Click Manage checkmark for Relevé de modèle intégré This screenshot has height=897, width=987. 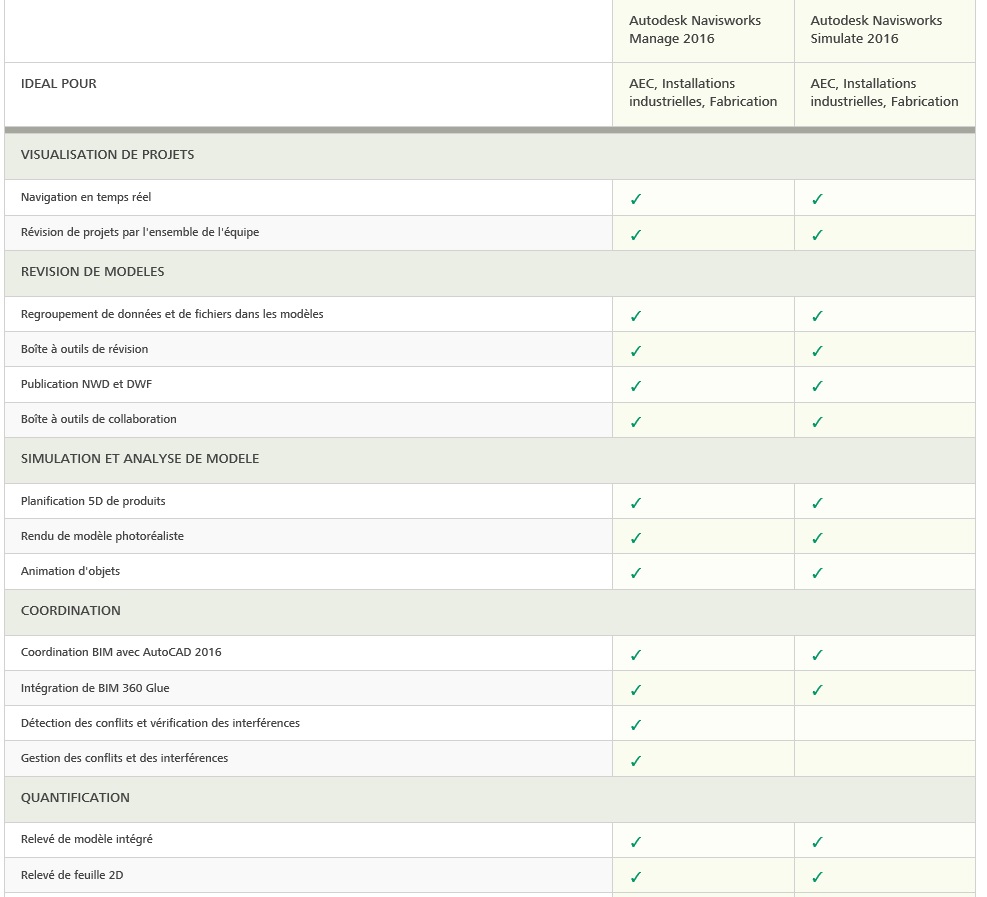[636, 842]
